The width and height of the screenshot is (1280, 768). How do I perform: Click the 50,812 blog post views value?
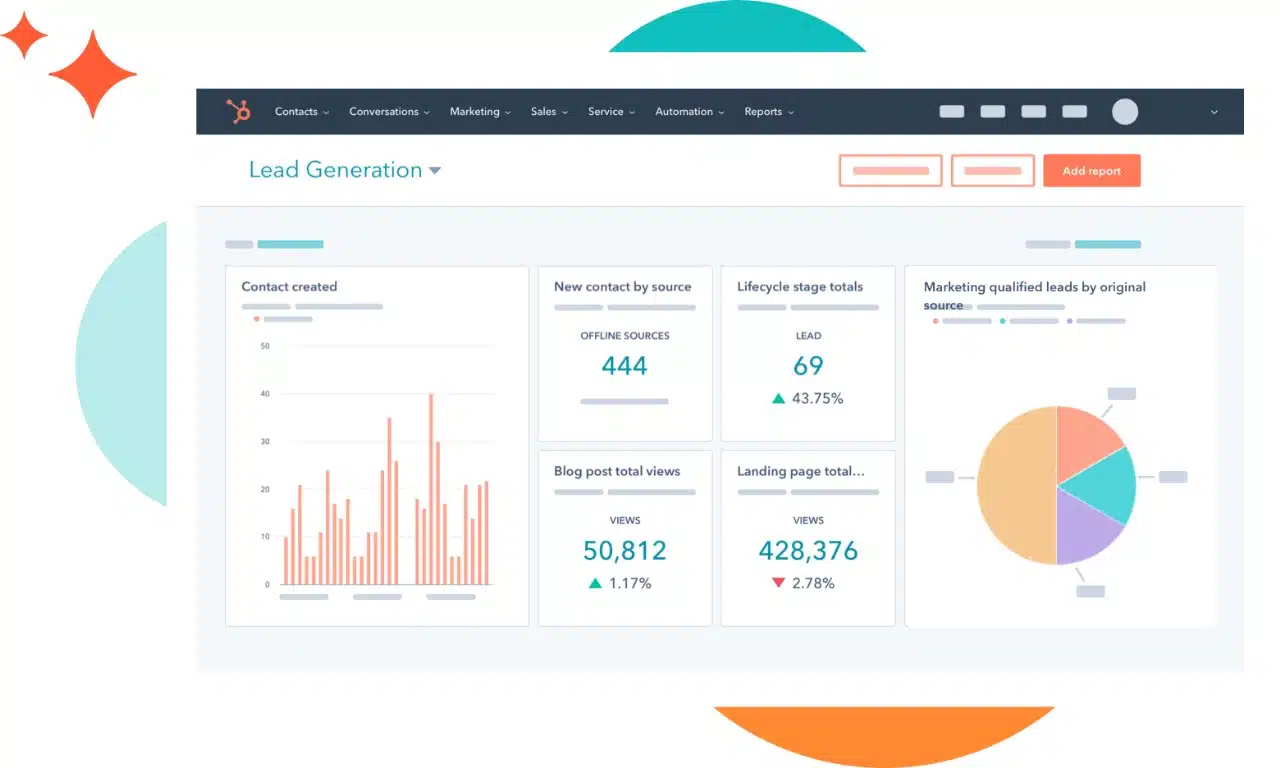click(x=624, y=550)
